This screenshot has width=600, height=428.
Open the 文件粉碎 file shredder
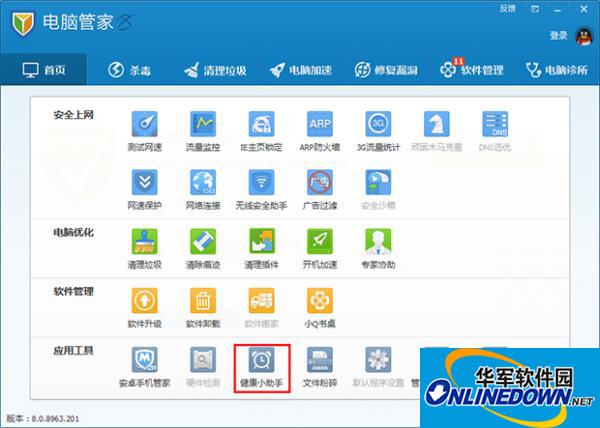(320, 366)
